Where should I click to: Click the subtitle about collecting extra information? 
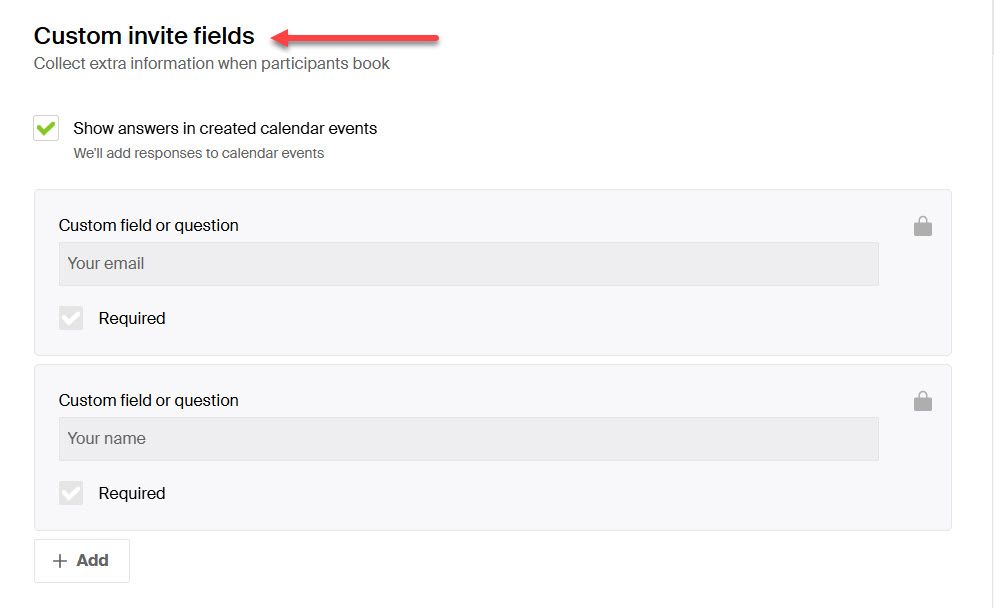coord(213,63)
